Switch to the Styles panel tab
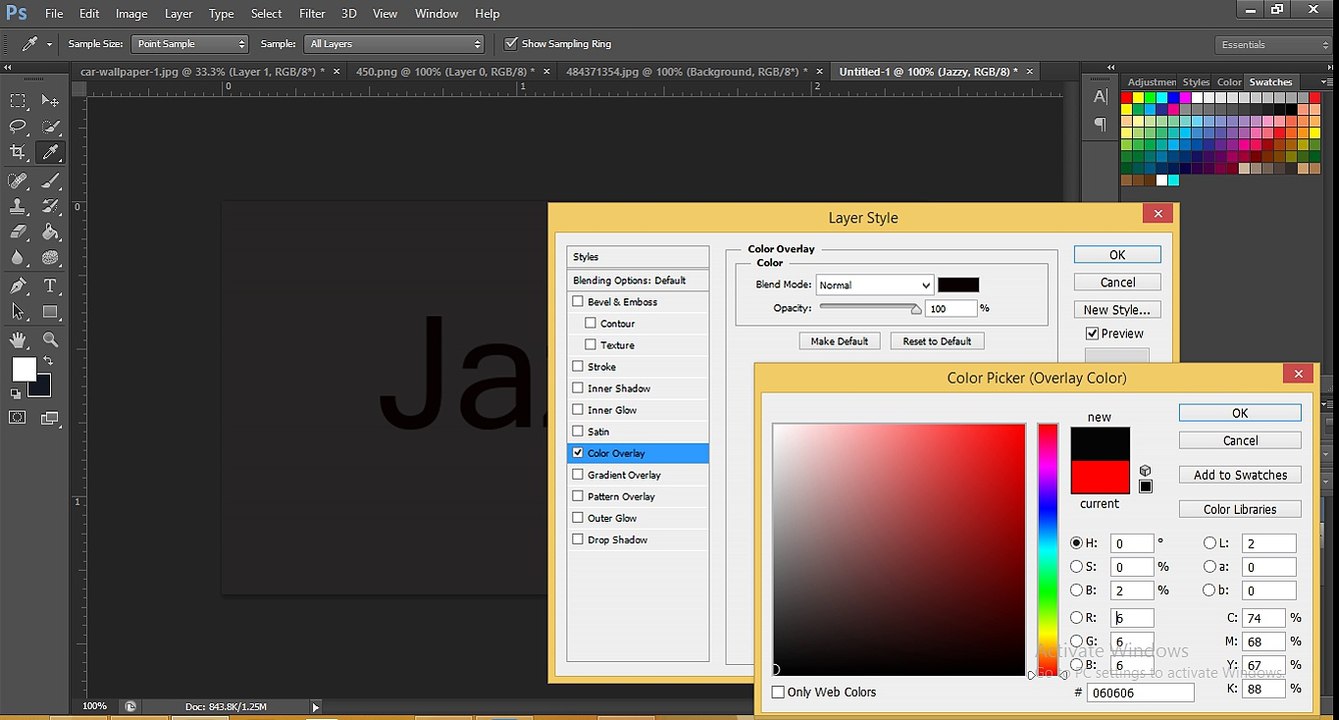This screenshot has height=720, width=1339. pyautogui.click(x=1196, y=82)
